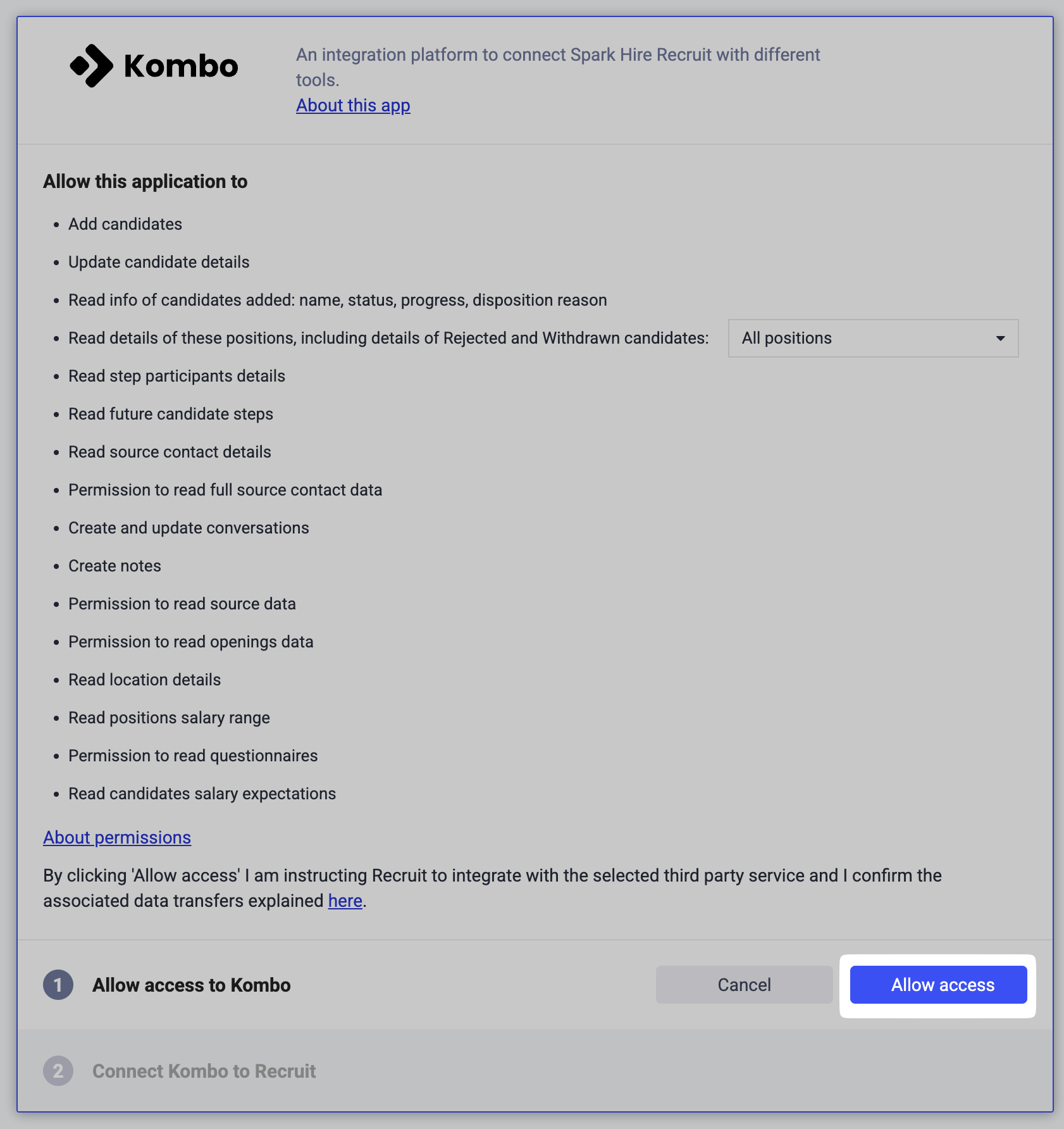Viewport: 1064px width, 1129px height.
Task: Click 'Read candidates salary expectations' permission
Action: coord(202,794)
